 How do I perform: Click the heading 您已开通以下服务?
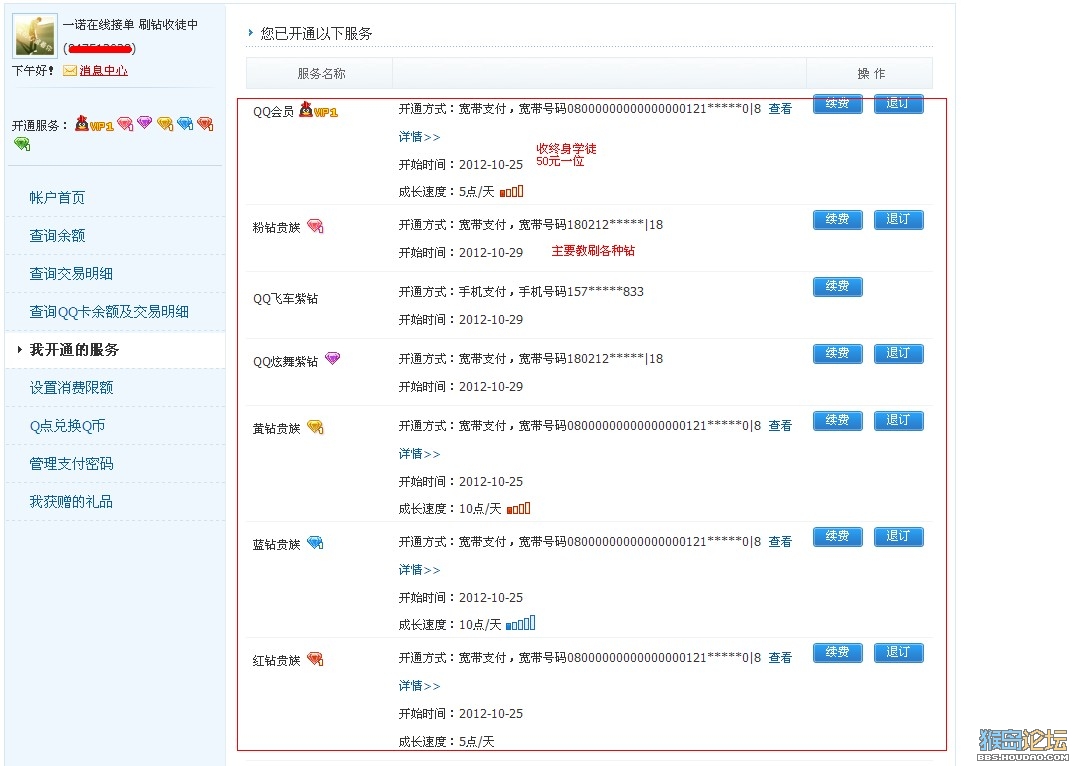pos(316,34)
